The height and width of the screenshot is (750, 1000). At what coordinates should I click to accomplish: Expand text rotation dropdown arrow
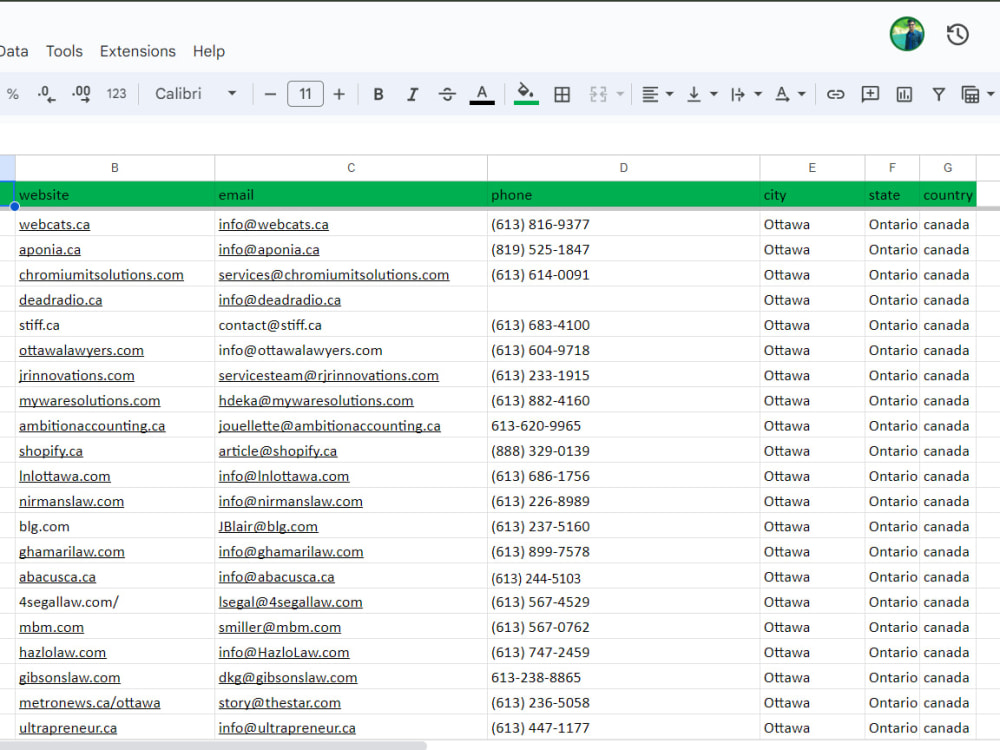pyautogui.click(x=802, y=94)
